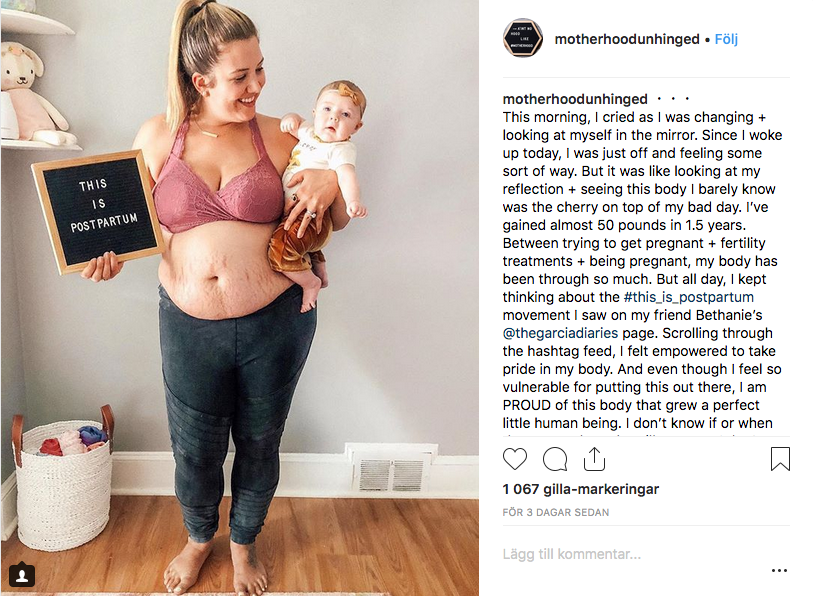Open the #this_is_postpartum hashtag
Screen dimensions: 813x596
tap(689, 297)
